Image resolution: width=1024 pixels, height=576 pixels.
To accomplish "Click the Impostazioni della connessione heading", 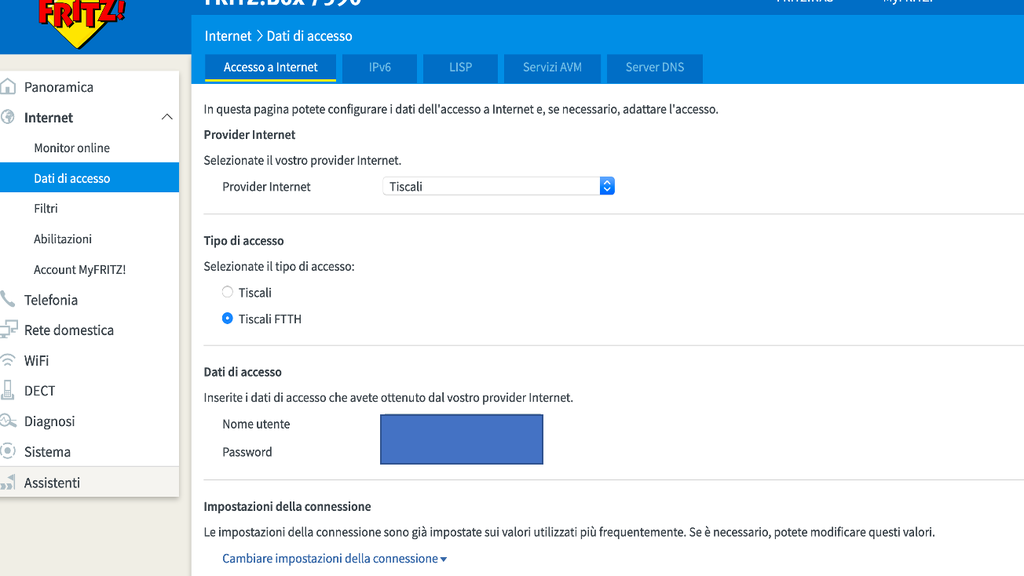I will (x=287, y=506).
